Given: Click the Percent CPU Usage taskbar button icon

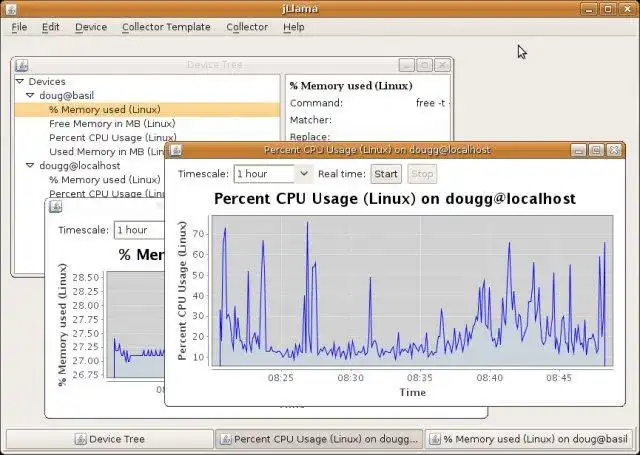Looking at the screenshot, I should click(x=225, y=439).
